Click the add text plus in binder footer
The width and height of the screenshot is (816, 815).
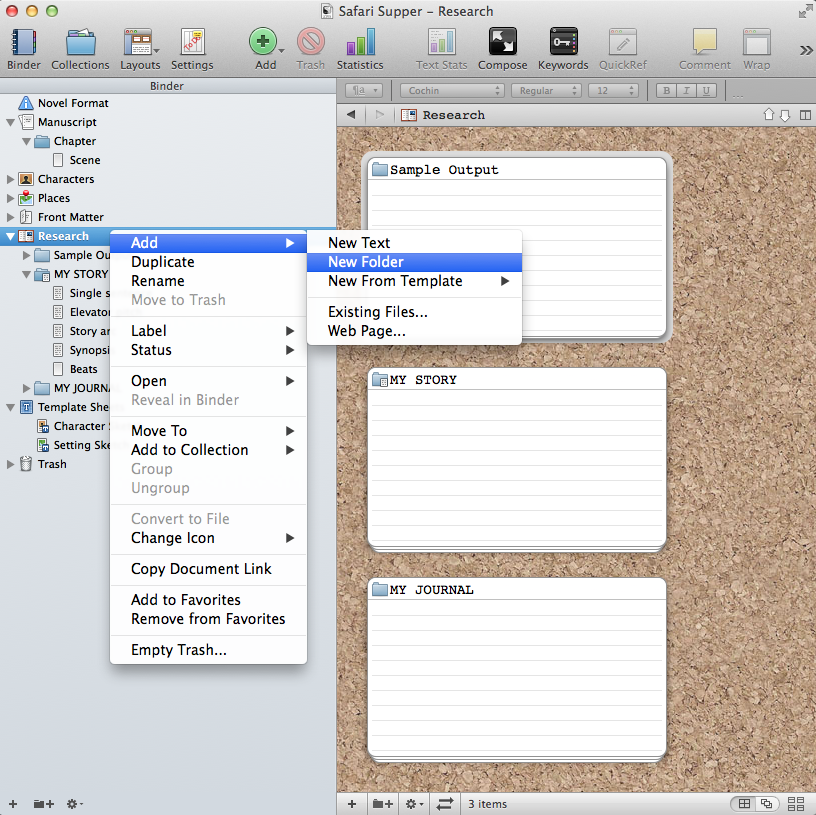point(13,804)
